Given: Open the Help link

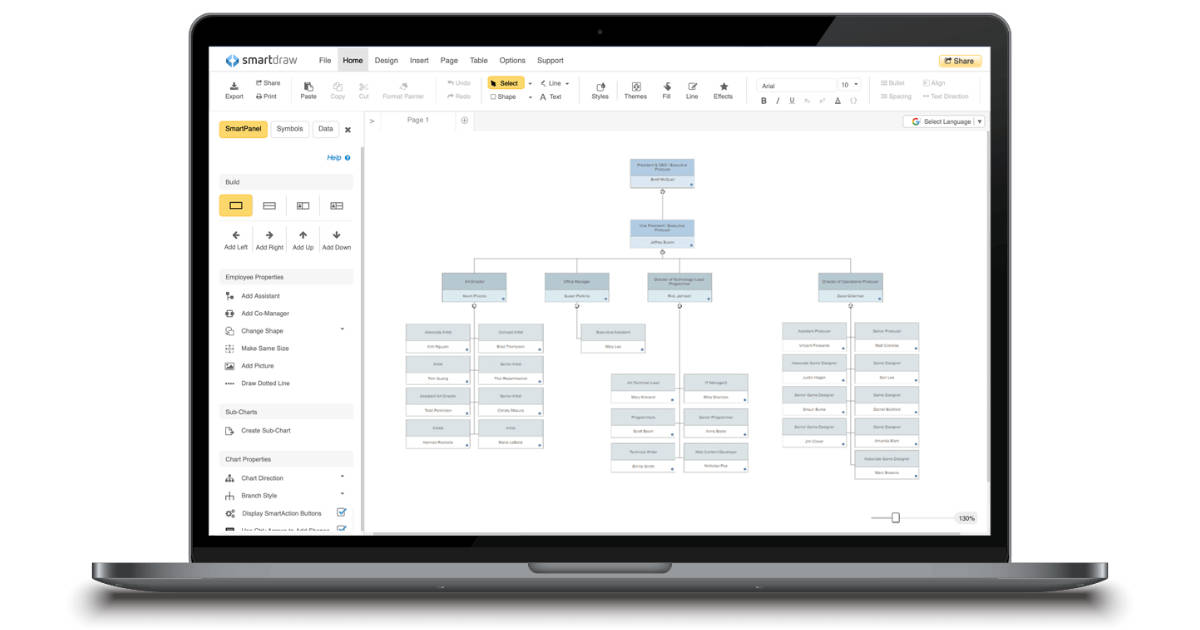Looking at the screenshot, I should point(333,157).
